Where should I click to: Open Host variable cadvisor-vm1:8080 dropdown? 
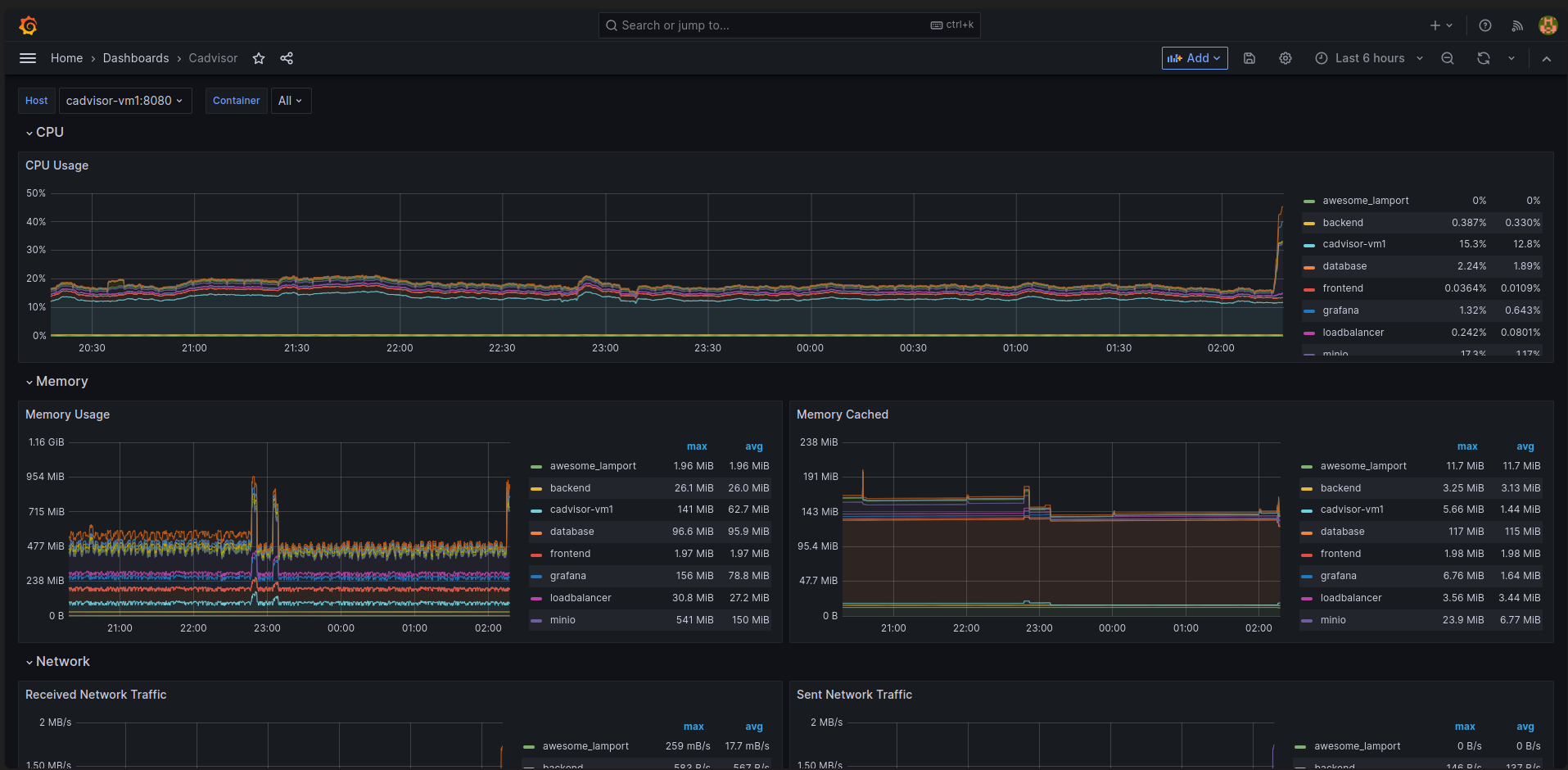coord(125,101)
